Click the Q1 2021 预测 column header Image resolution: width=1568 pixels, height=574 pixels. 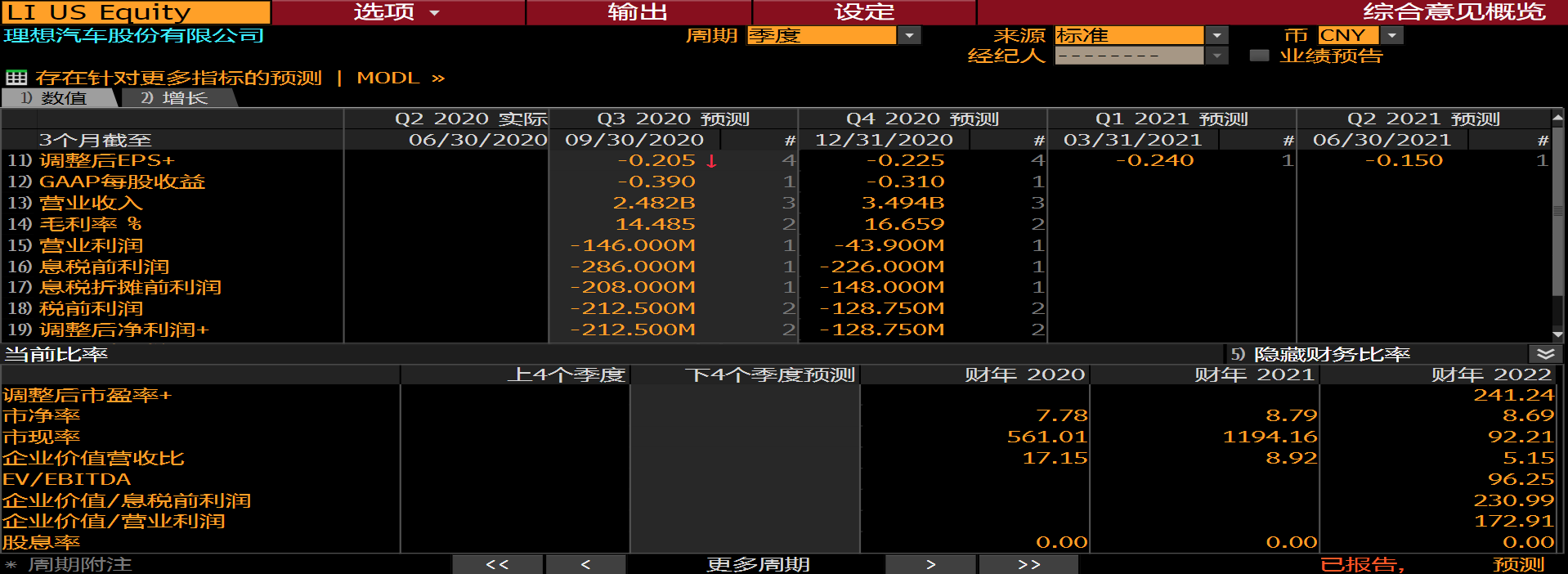tap(1172, 119)
